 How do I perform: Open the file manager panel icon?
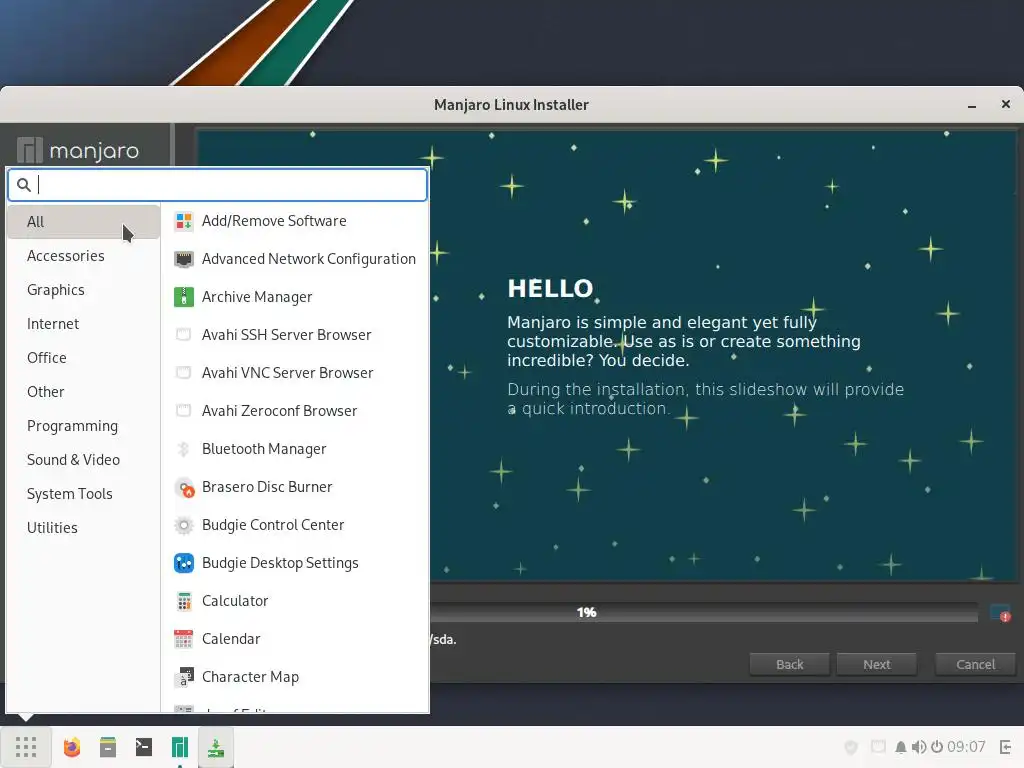[x=108, y=747]
